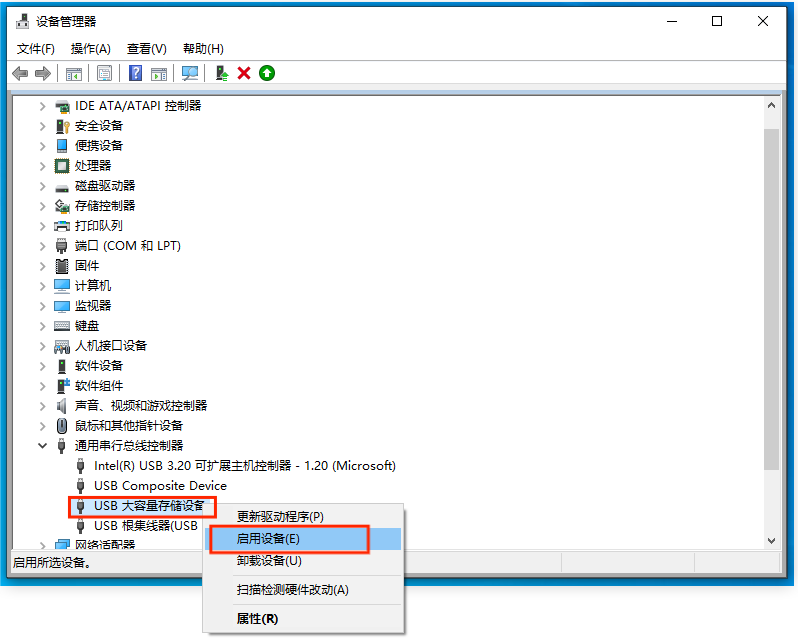Maximize the 设备管理器 window

point(717,21)
